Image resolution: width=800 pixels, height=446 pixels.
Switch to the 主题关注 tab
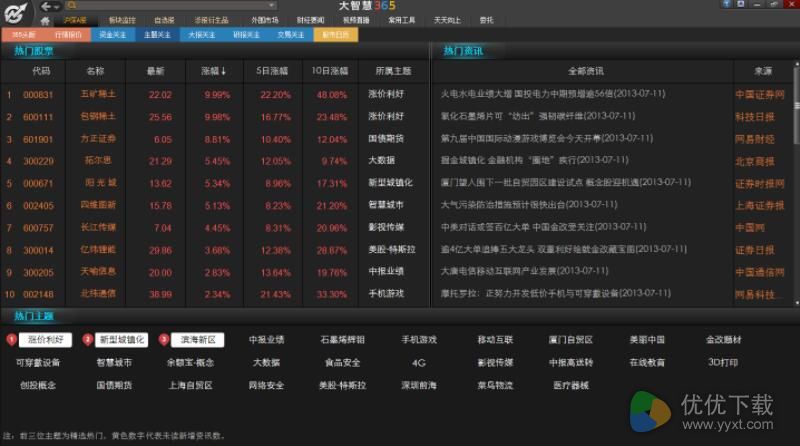(157, 35)
